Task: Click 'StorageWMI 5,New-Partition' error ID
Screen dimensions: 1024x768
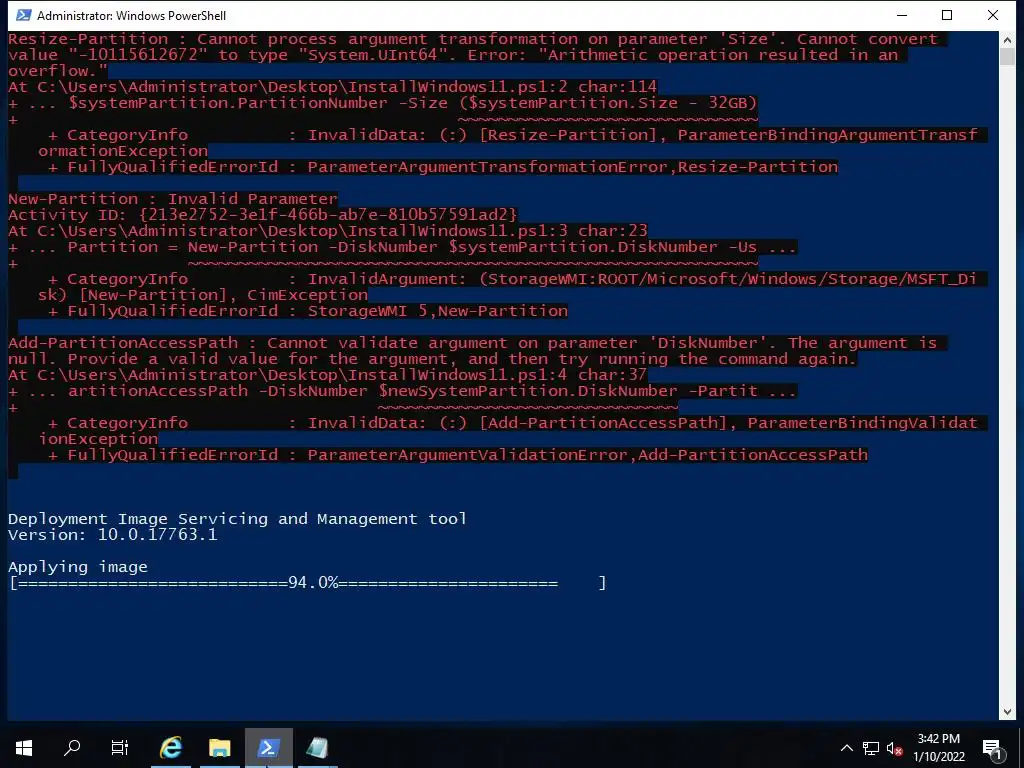Action: click(x=438, y=311)
